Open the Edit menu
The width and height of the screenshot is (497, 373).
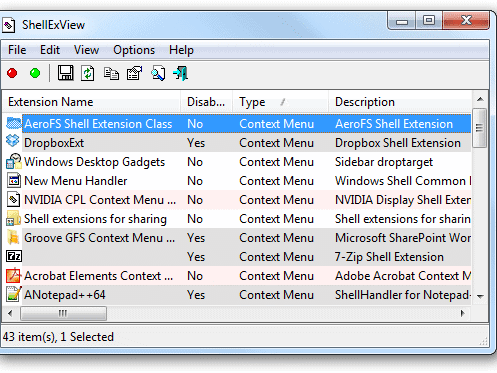50,50
